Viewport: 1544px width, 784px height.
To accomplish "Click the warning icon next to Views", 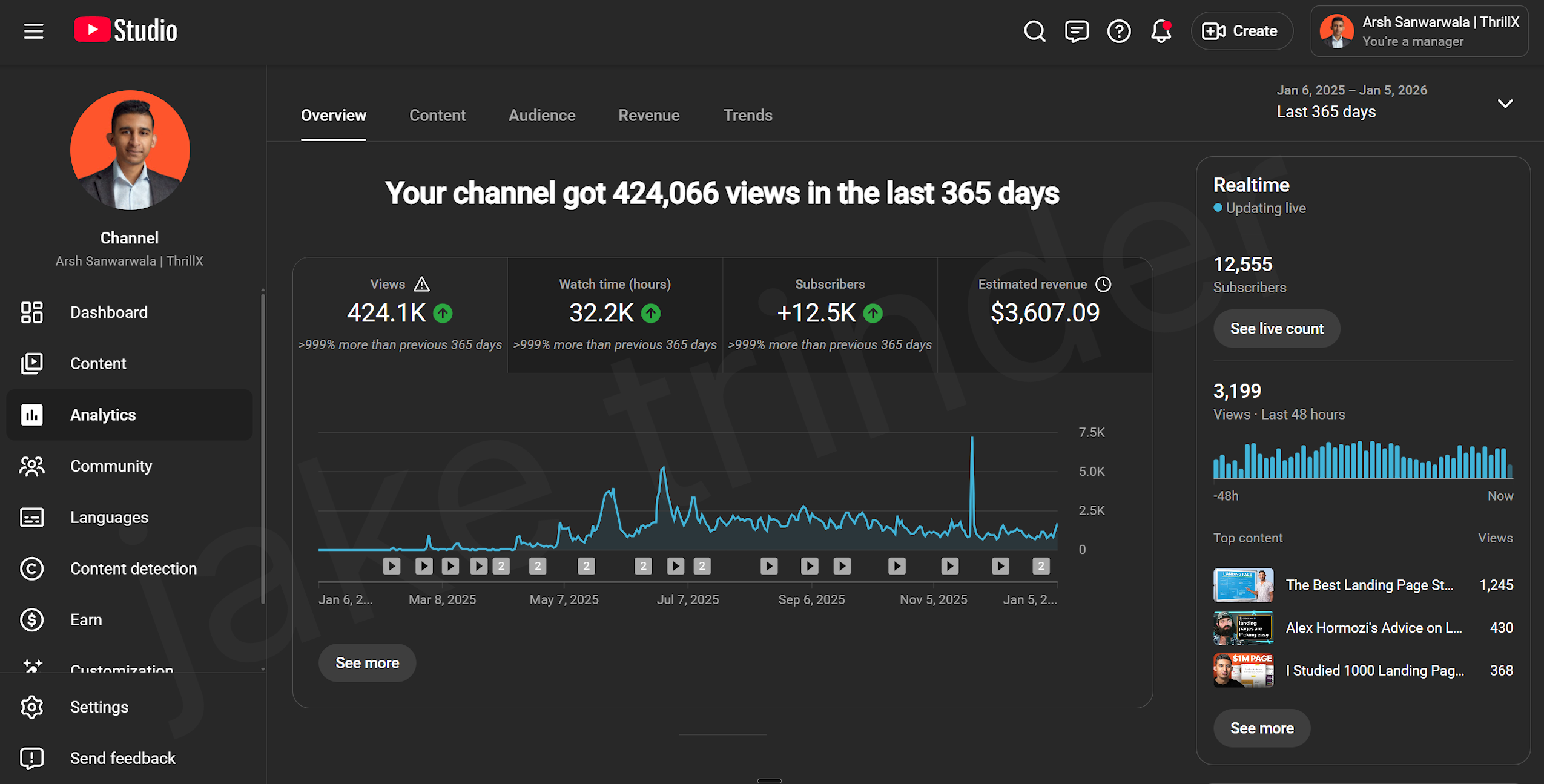I will pyautogui.click(x=421, y=283).
